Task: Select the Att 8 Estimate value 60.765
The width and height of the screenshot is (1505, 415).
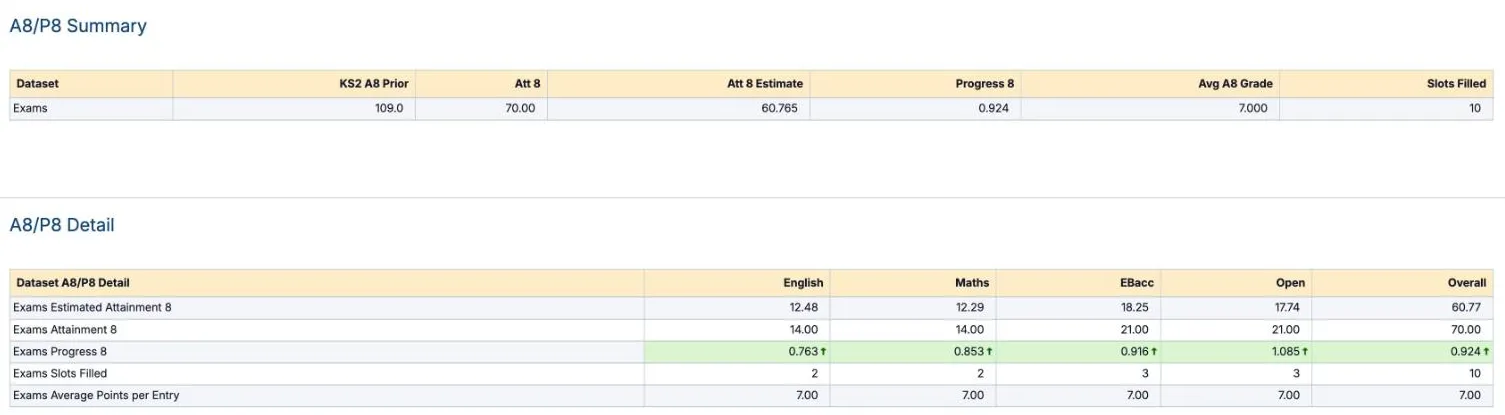Action: (779, 108)
